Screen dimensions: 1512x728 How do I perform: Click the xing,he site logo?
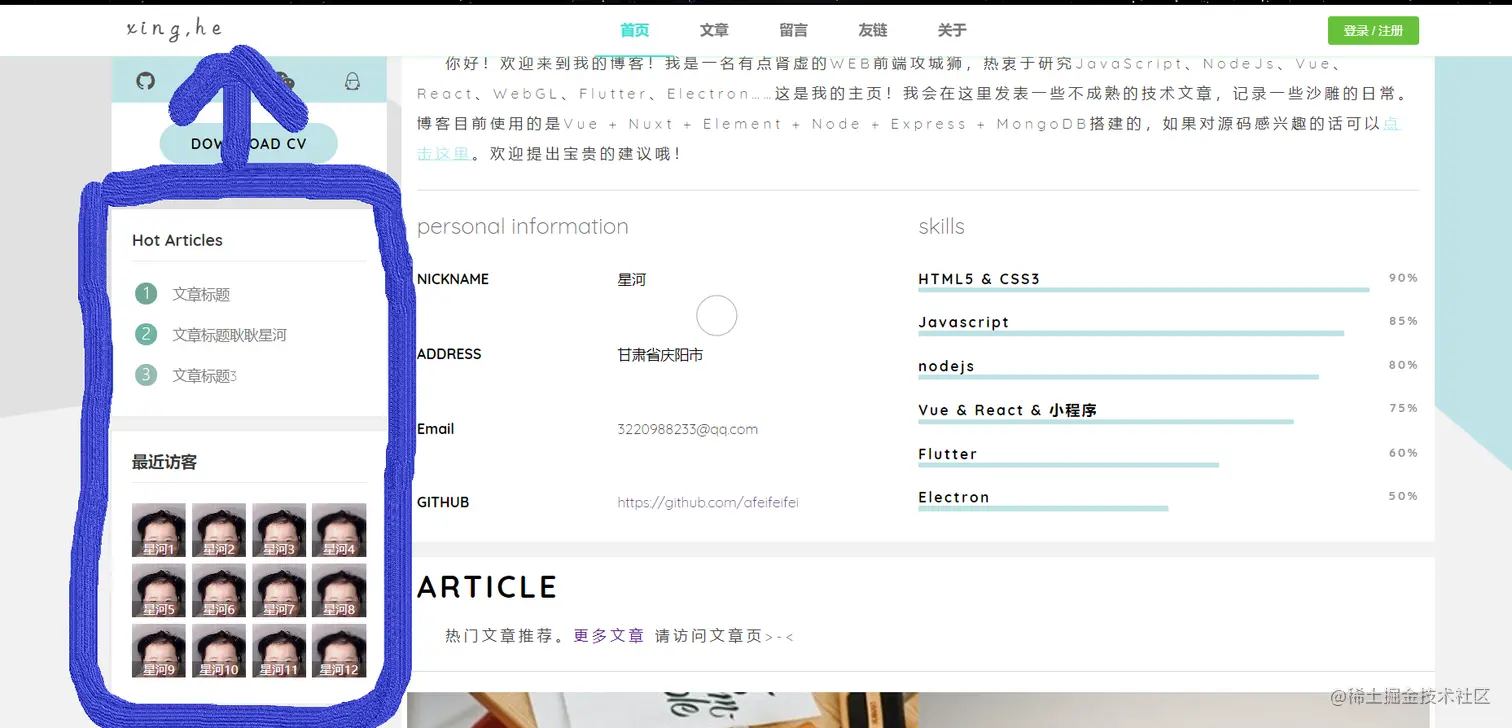click(174, 29)
